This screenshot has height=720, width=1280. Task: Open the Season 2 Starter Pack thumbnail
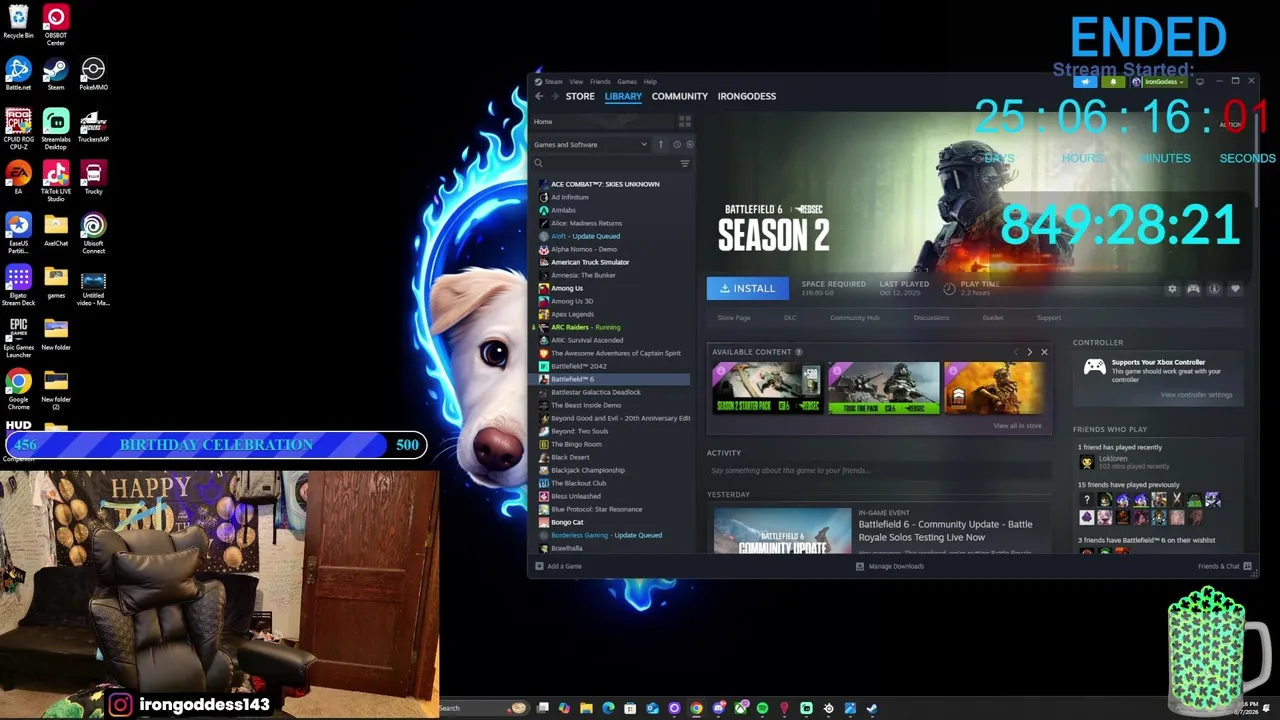(x=767, y=388)
